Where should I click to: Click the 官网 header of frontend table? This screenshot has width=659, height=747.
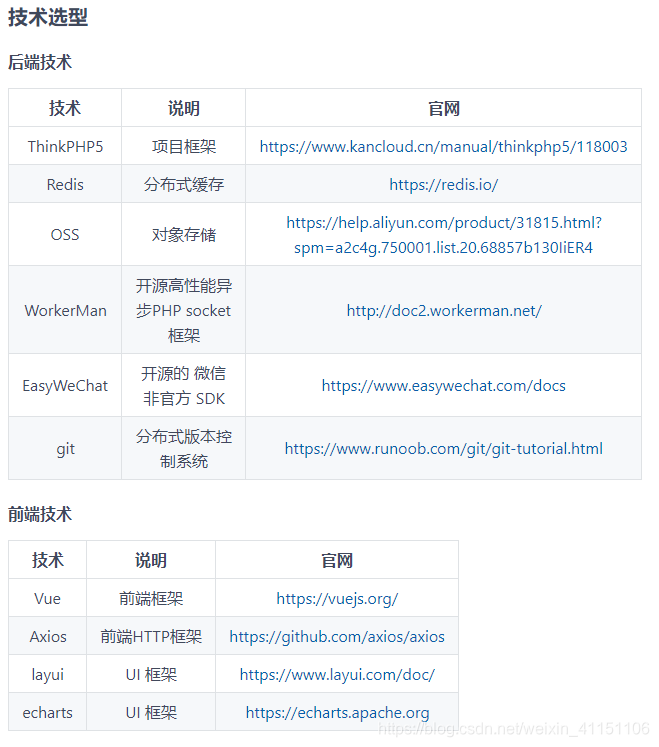337,561
